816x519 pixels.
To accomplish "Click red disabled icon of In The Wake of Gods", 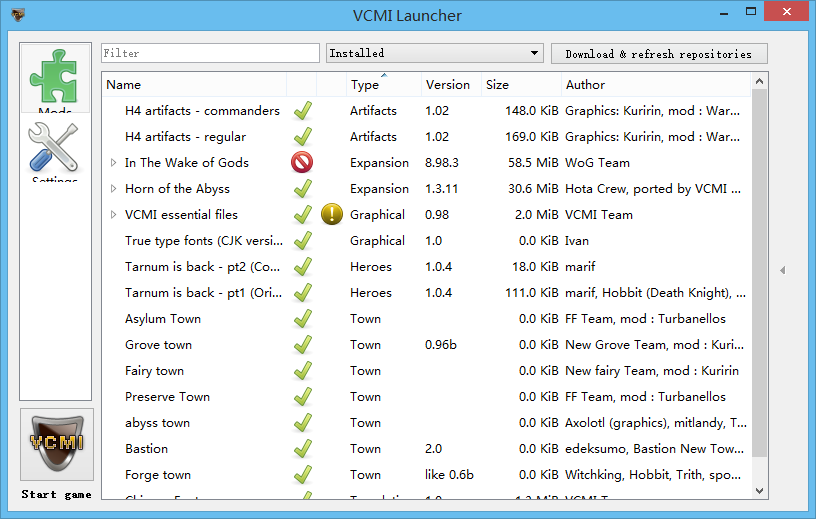I will (302, 162).
